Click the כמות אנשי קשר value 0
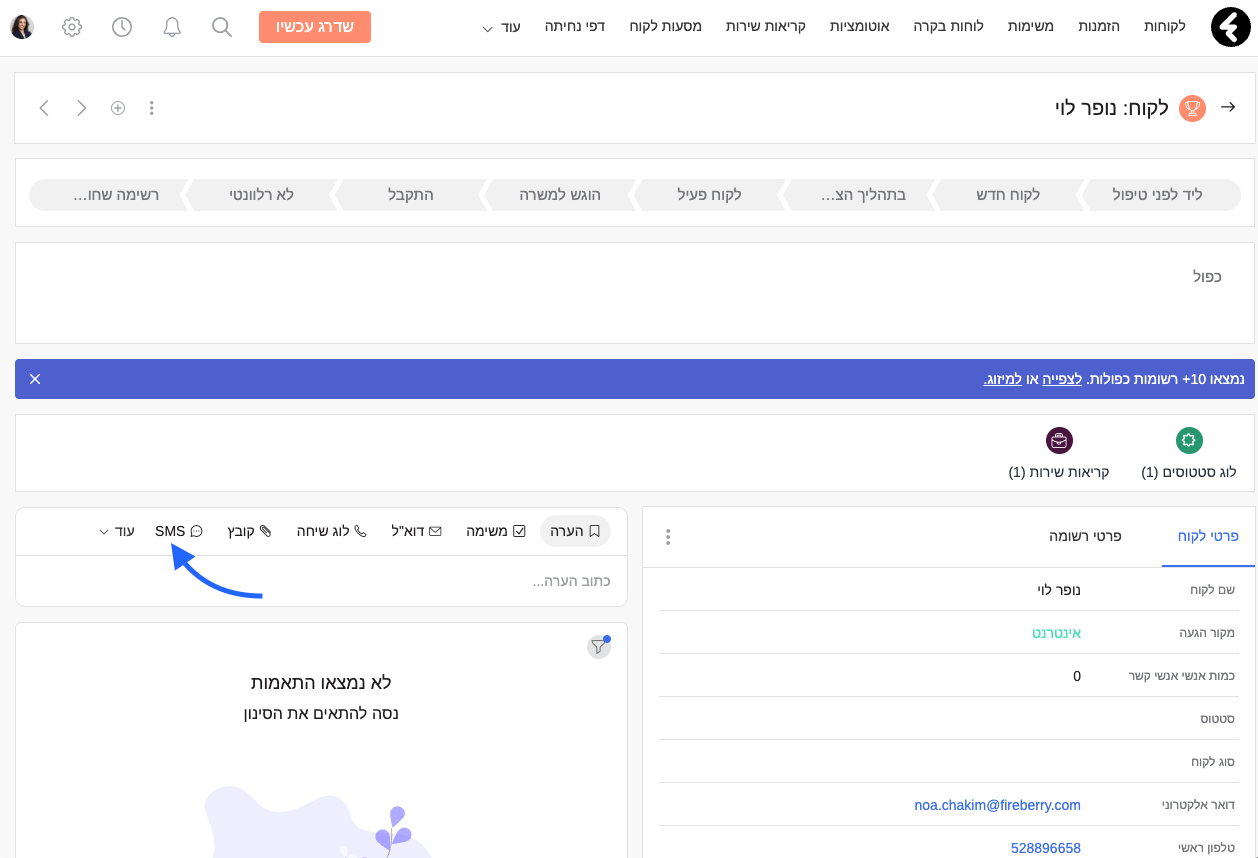 click(1077, 676)
